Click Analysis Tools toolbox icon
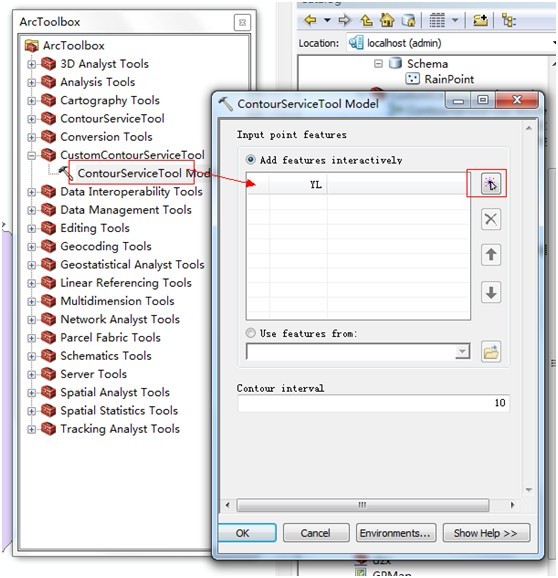This screenshot has height=578, width=558. click(x=48, y=82)
